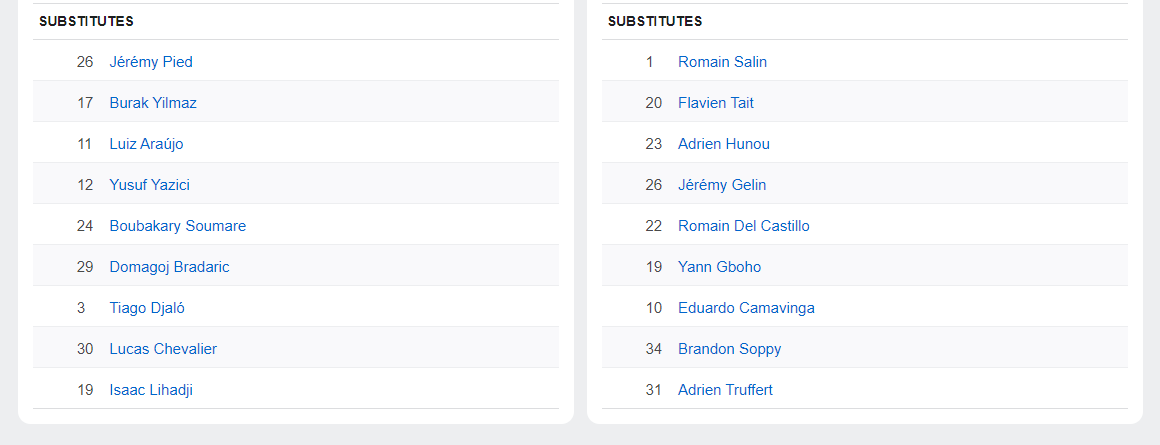View Adrien Hunou's profile

724,144
